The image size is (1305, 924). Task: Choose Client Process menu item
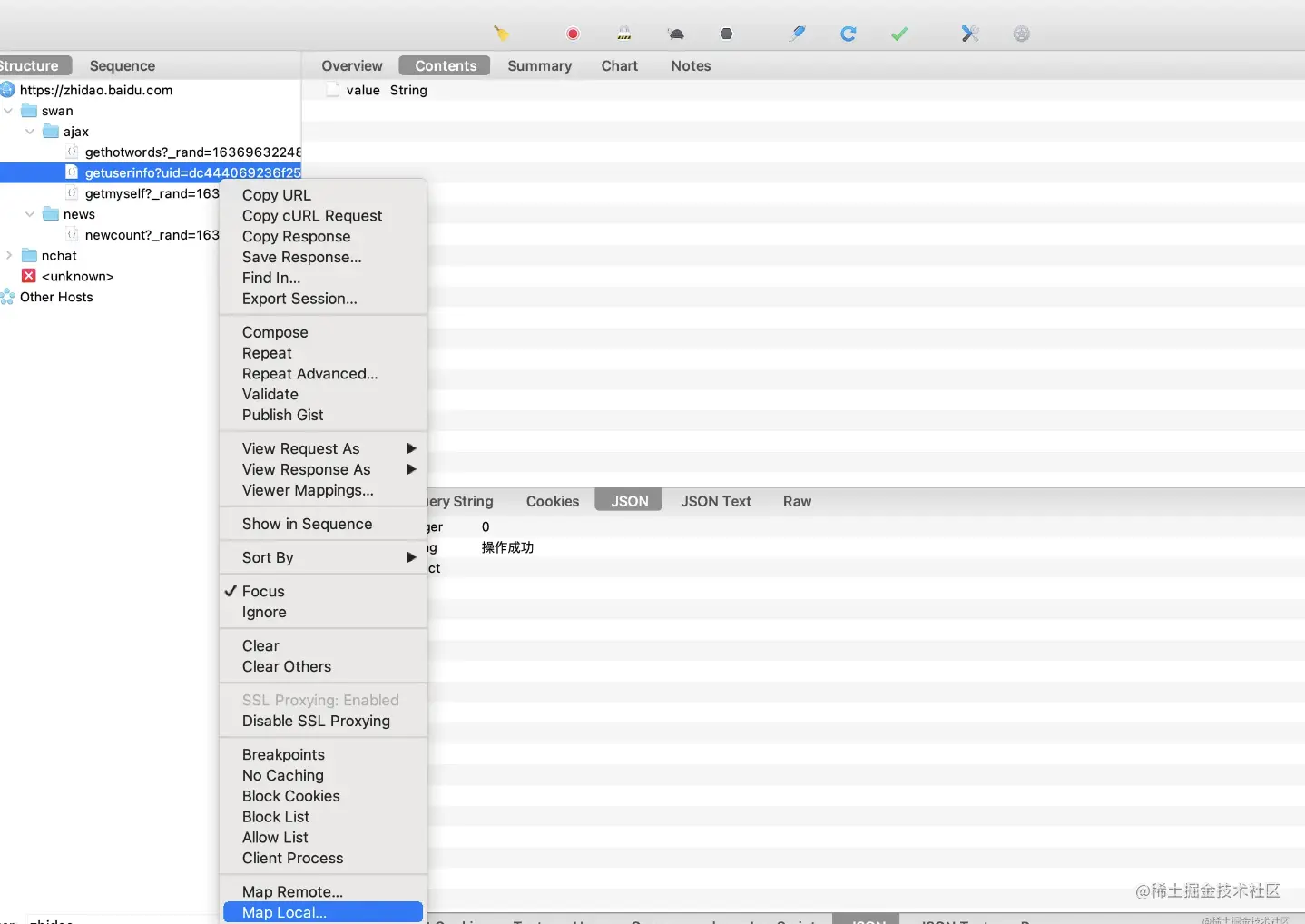click(x=323, y=858)
